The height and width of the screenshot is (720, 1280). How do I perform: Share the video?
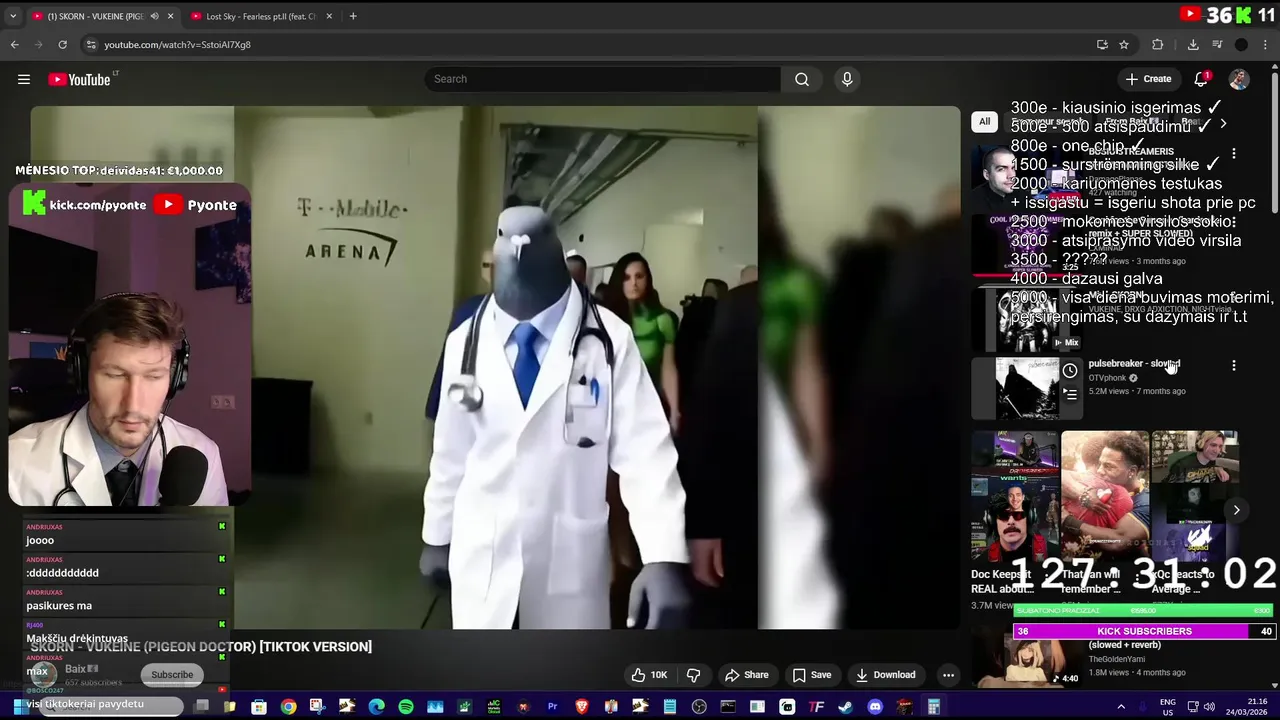[x=746, y=675]
